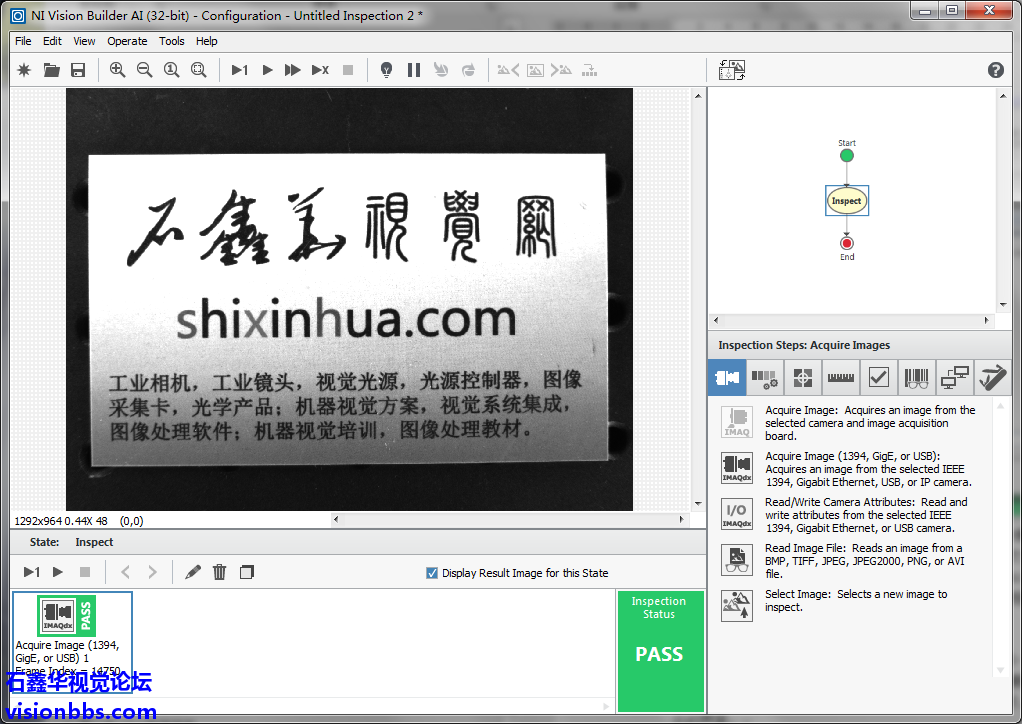This screenshot has width=1022, height=724.
Task: Select the Inspect state in the diagram
Action: point(846,201)
